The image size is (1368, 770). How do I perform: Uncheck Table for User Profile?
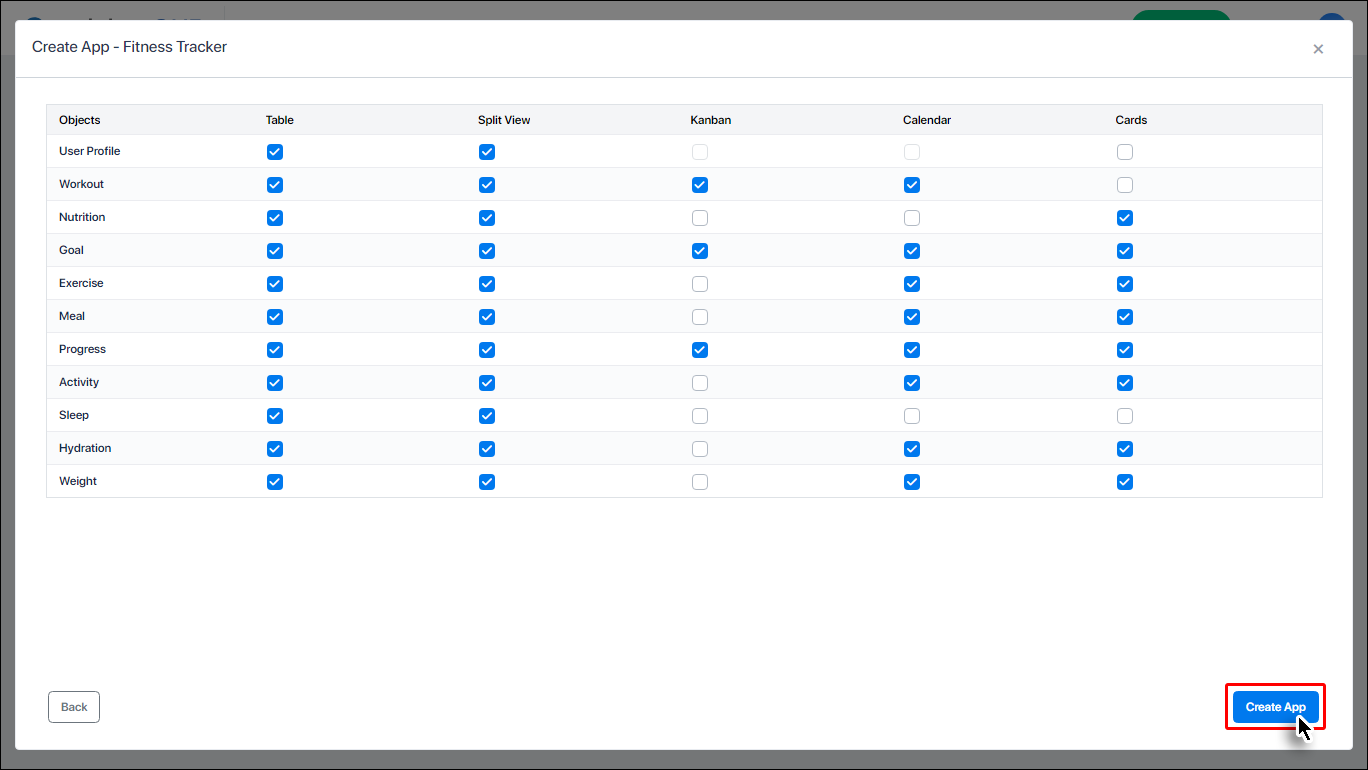pyautogui.click(x=275, y=152)
